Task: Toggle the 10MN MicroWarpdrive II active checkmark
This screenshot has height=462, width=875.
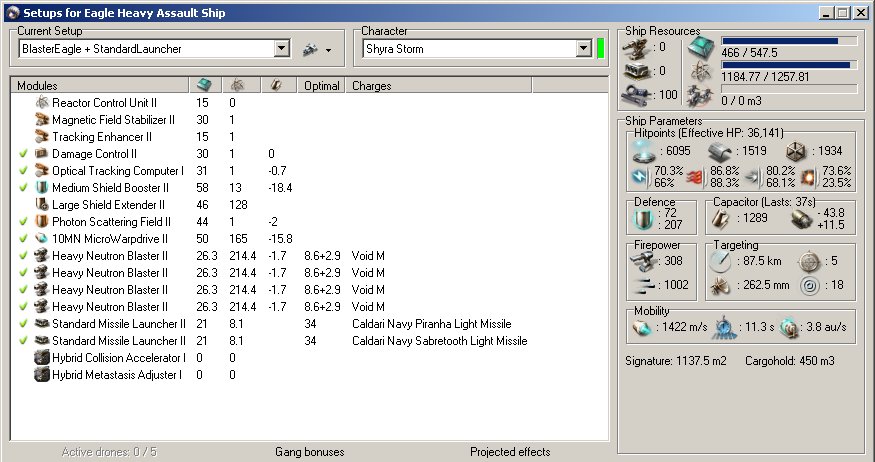Action: click(x=23, y=238)
